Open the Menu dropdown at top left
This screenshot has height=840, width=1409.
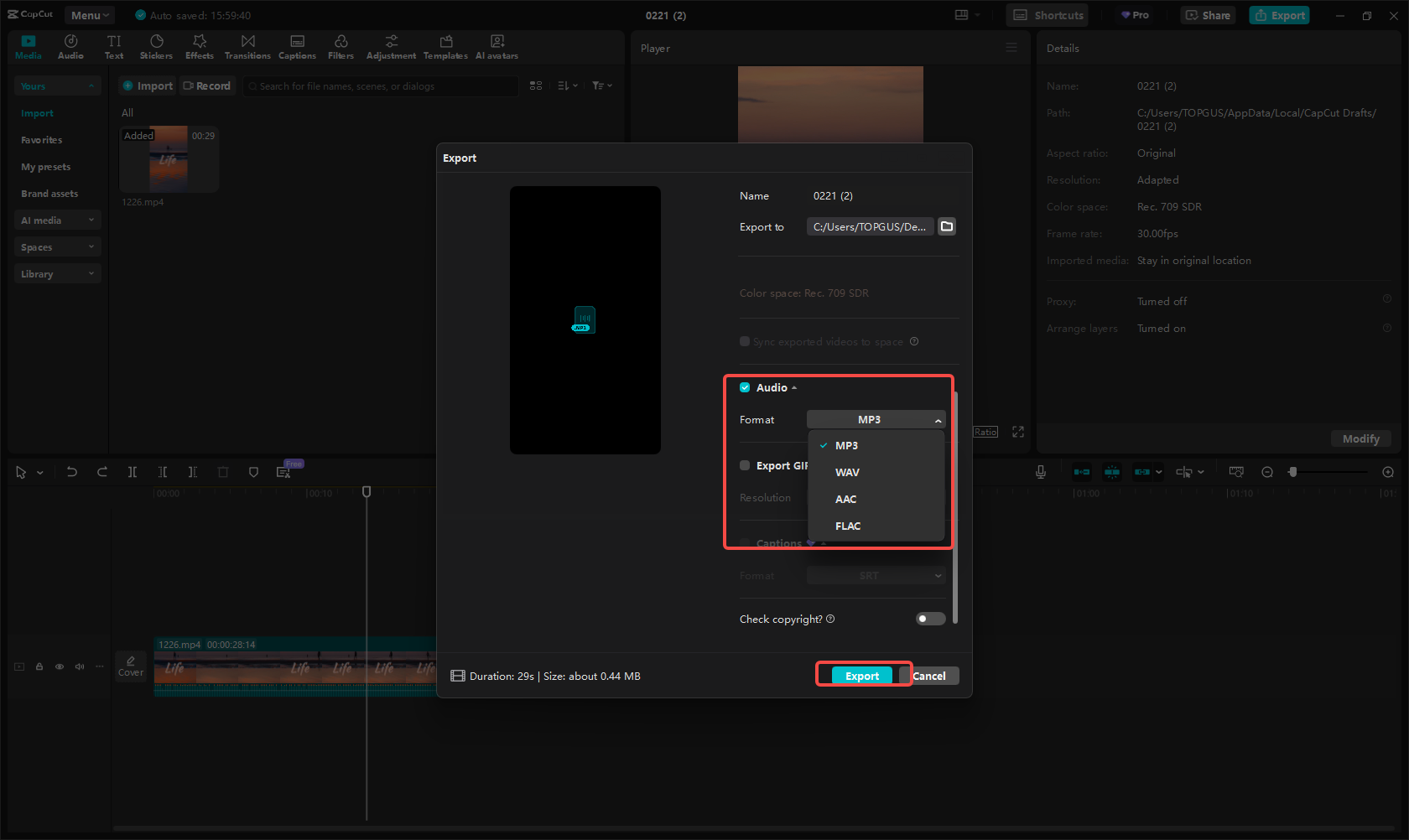[89, 14]
